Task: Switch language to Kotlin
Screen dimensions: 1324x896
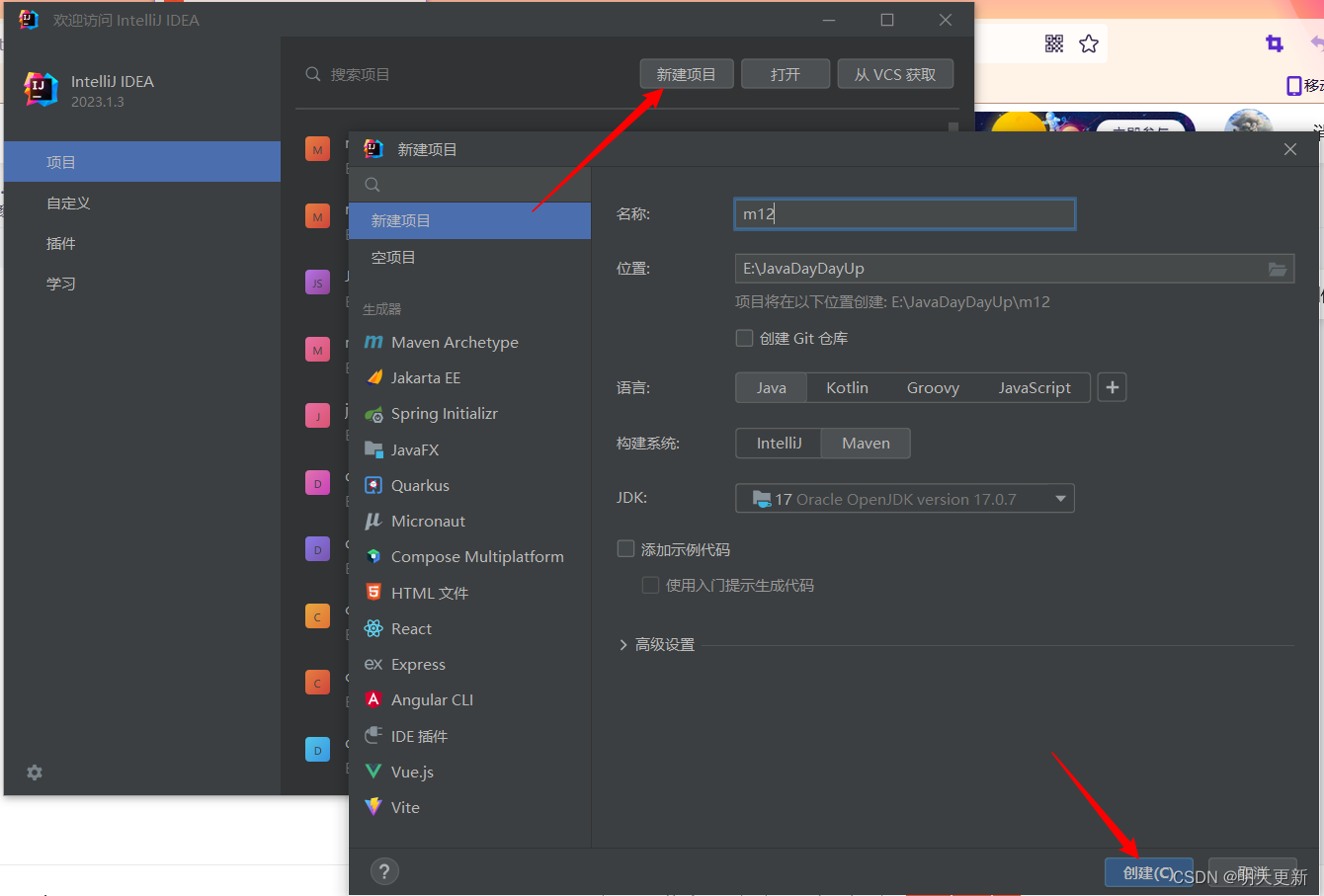Action: coord(847,387)
